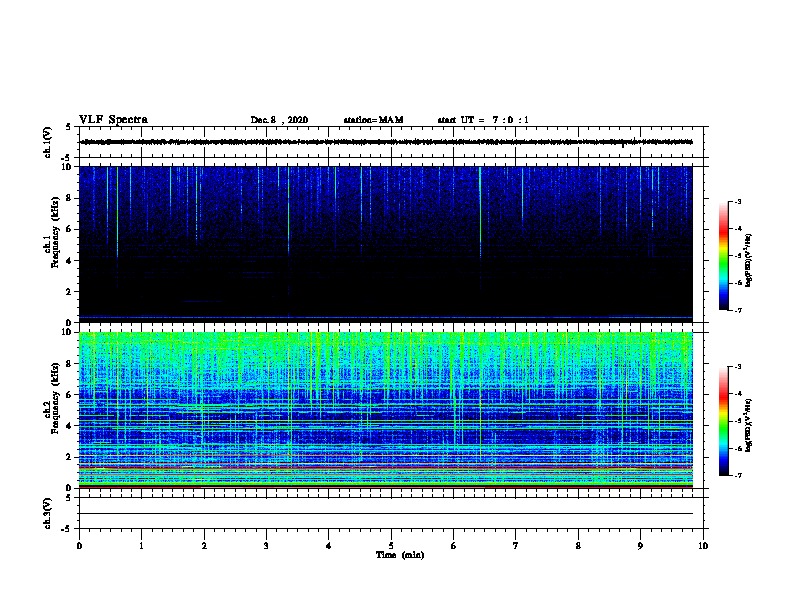This screenshot has height=612, width=792.
Task: Click the ch.2 spectrogram color scale bar
Action: [724, 421]
